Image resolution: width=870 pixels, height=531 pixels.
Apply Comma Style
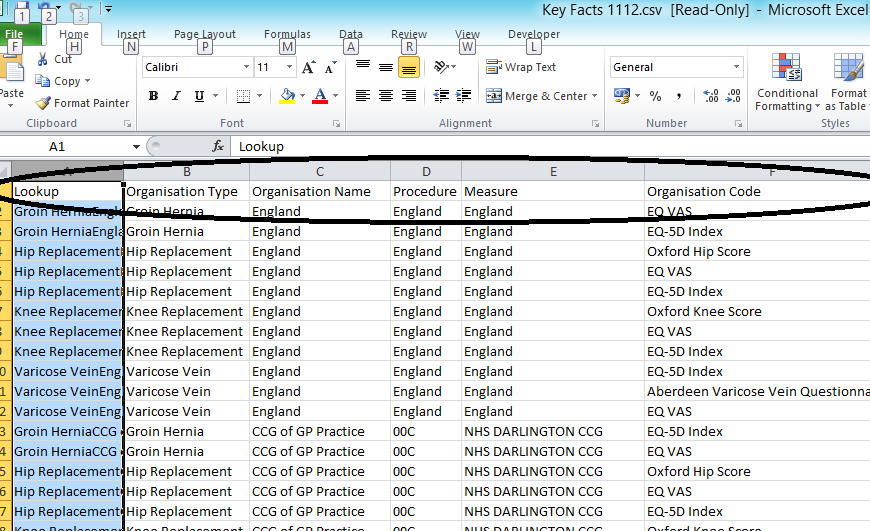[x=679, y=96]
